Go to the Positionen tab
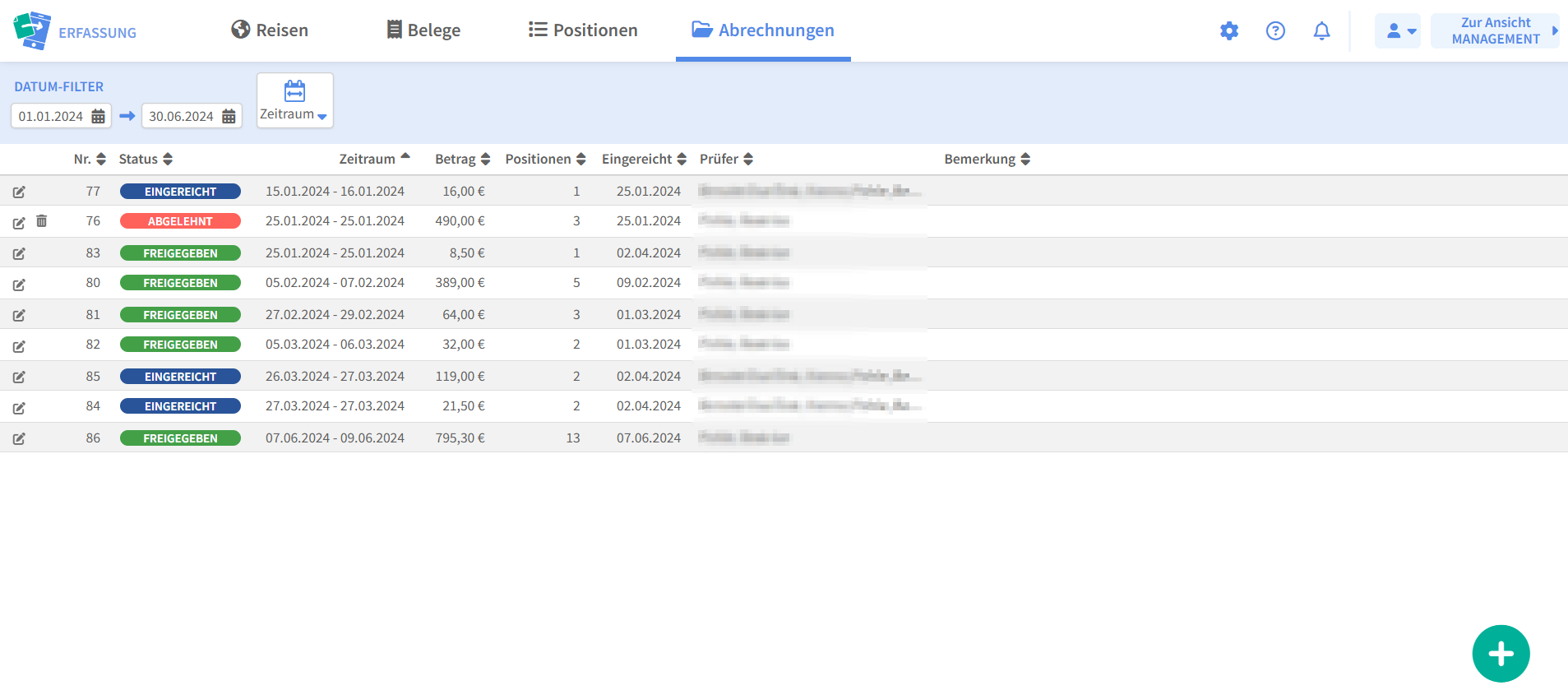The image size is (1568, 690). click(583, 30)
